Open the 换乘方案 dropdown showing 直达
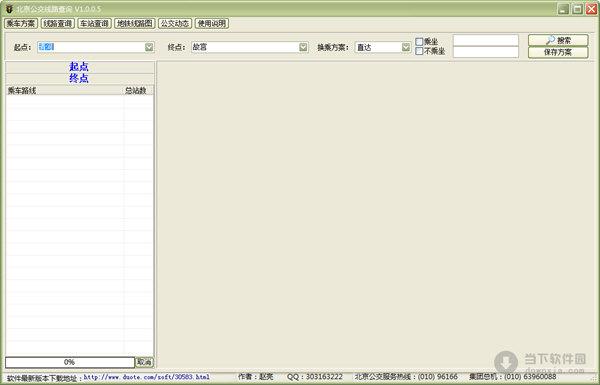The image size is (600, 385). point(383,47)
